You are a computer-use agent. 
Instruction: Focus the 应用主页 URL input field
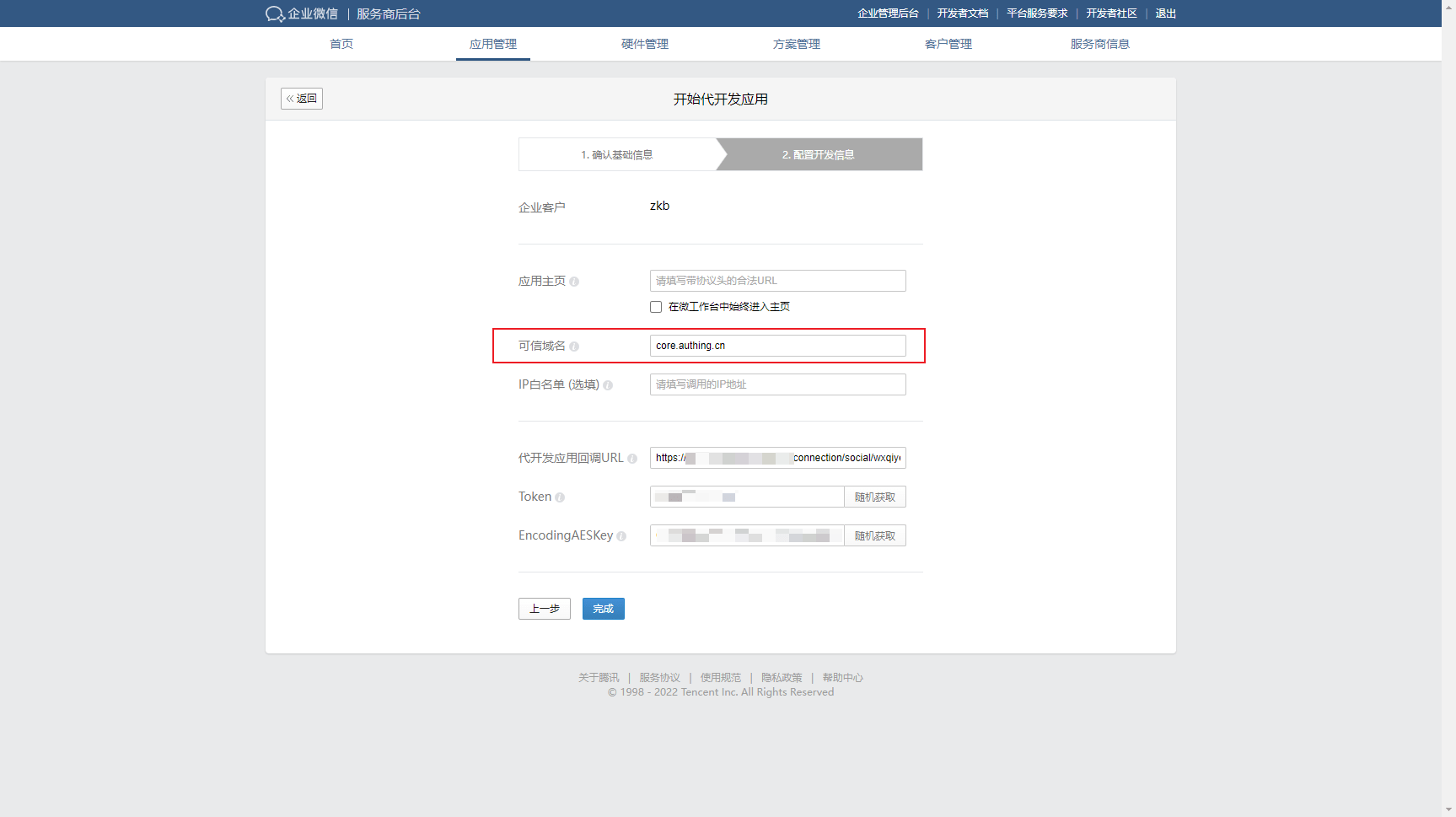777,281
